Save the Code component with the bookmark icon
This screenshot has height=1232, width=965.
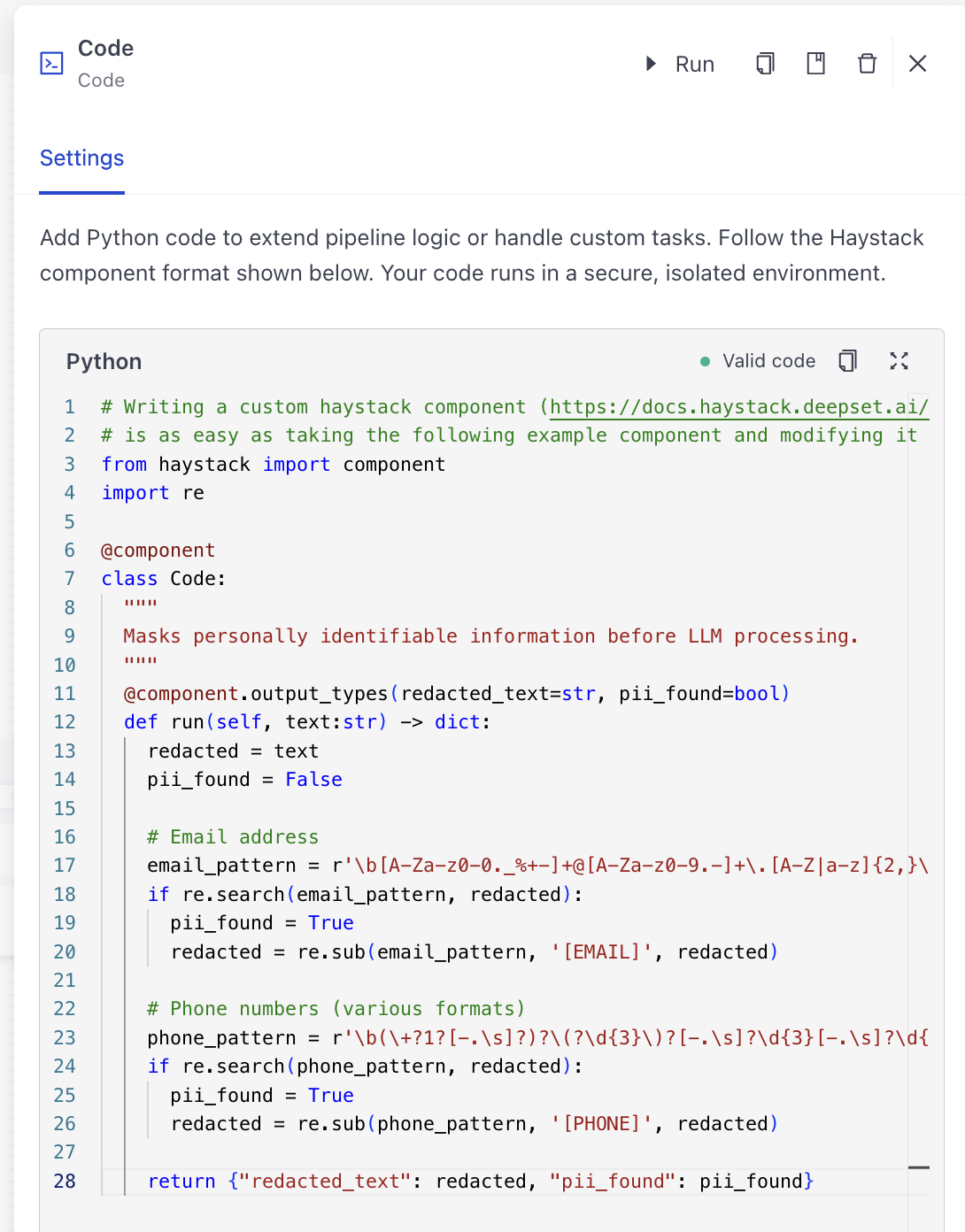tap(814, 63)
